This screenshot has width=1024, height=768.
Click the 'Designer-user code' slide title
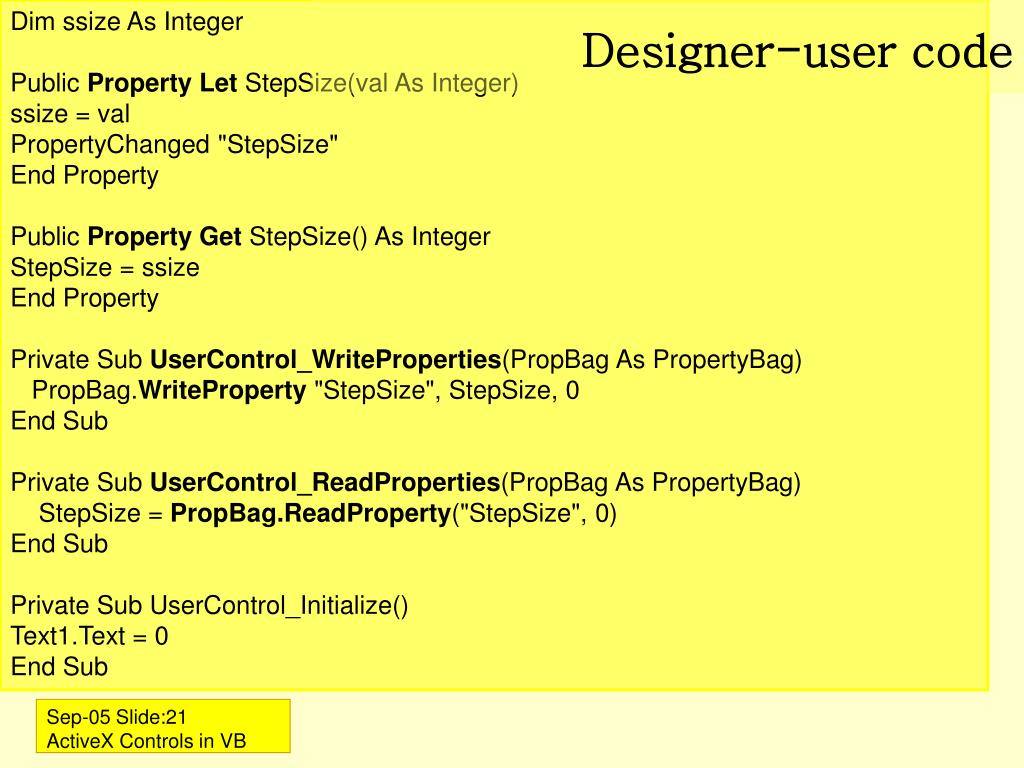(x=797, y=52)
